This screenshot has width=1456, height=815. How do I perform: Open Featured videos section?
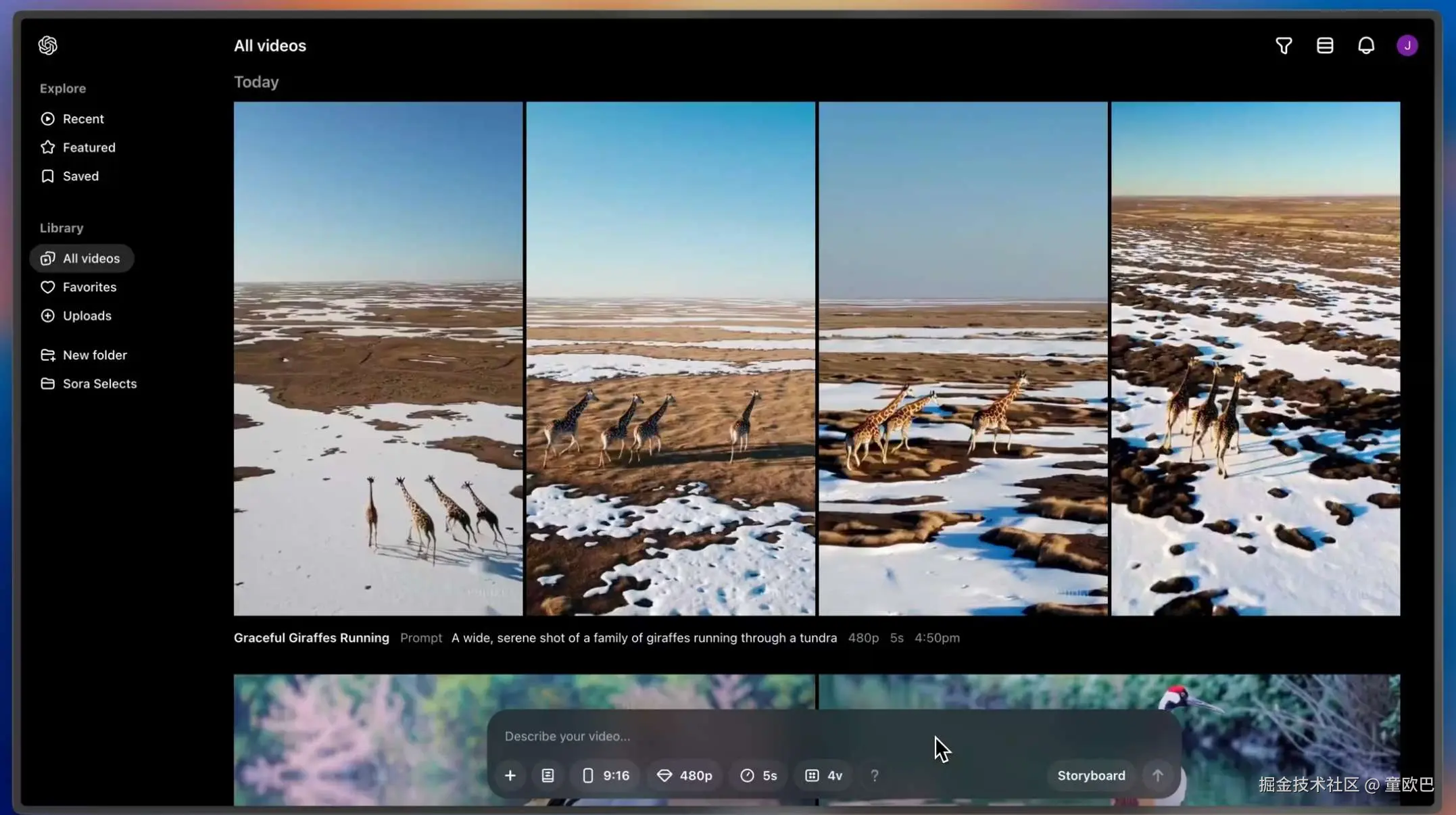[x=89, y=147]
